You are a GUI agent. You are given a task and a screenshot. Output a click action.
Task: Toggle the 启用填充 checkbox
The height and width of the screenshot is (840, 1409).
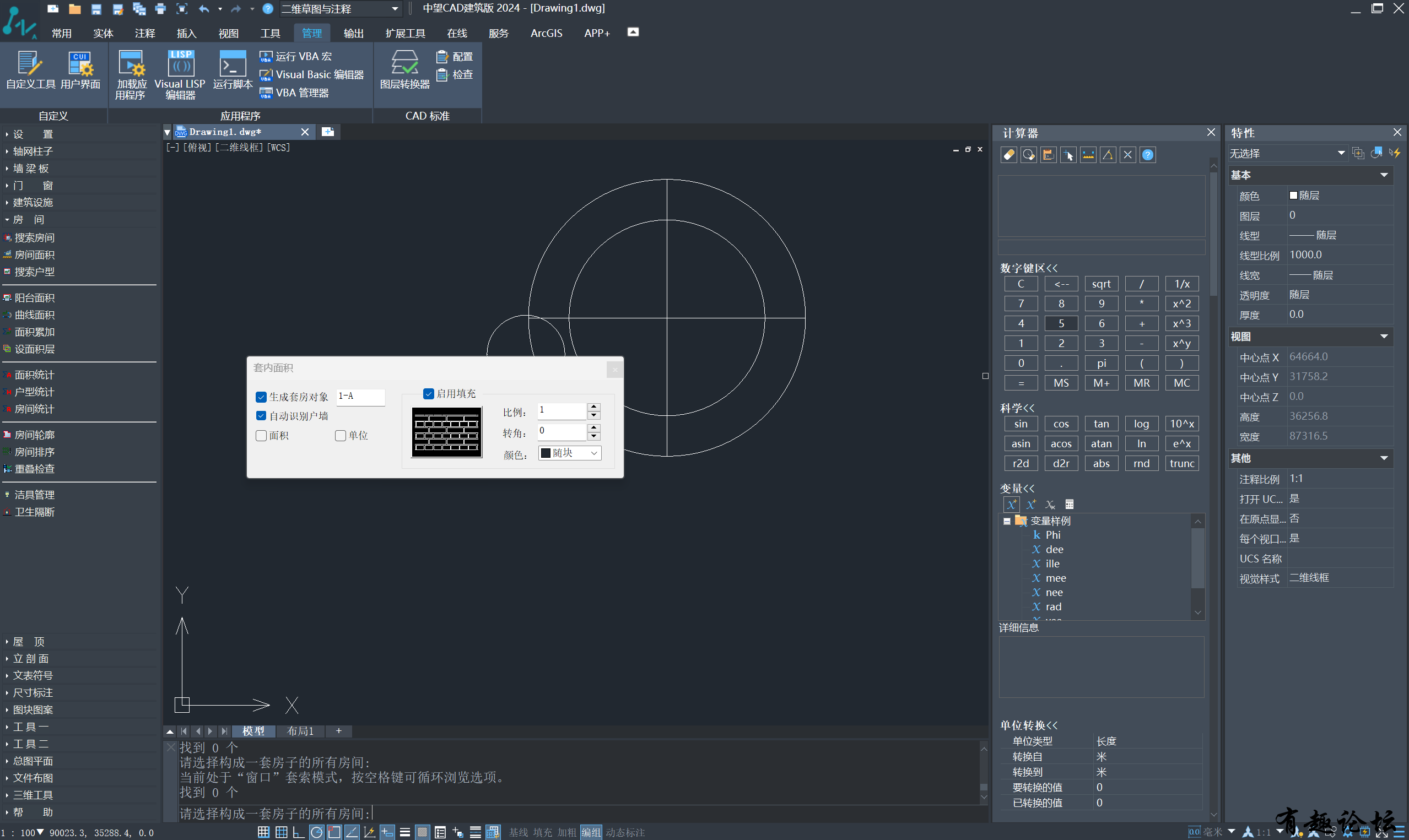[429, 394]
